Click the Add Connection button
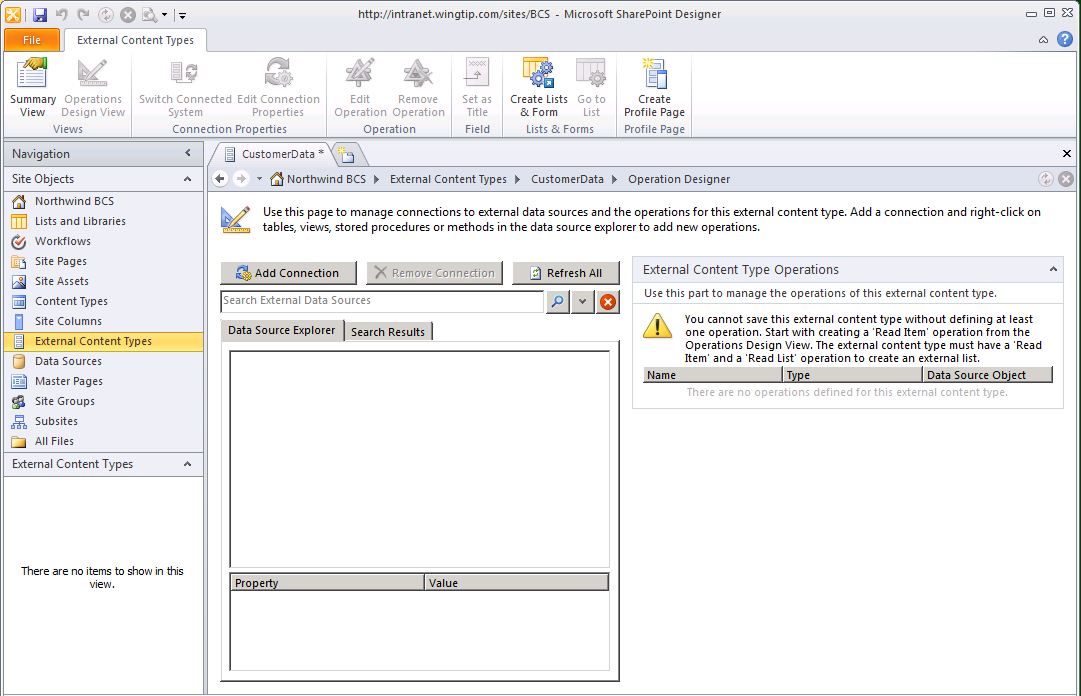 [288, 273]
